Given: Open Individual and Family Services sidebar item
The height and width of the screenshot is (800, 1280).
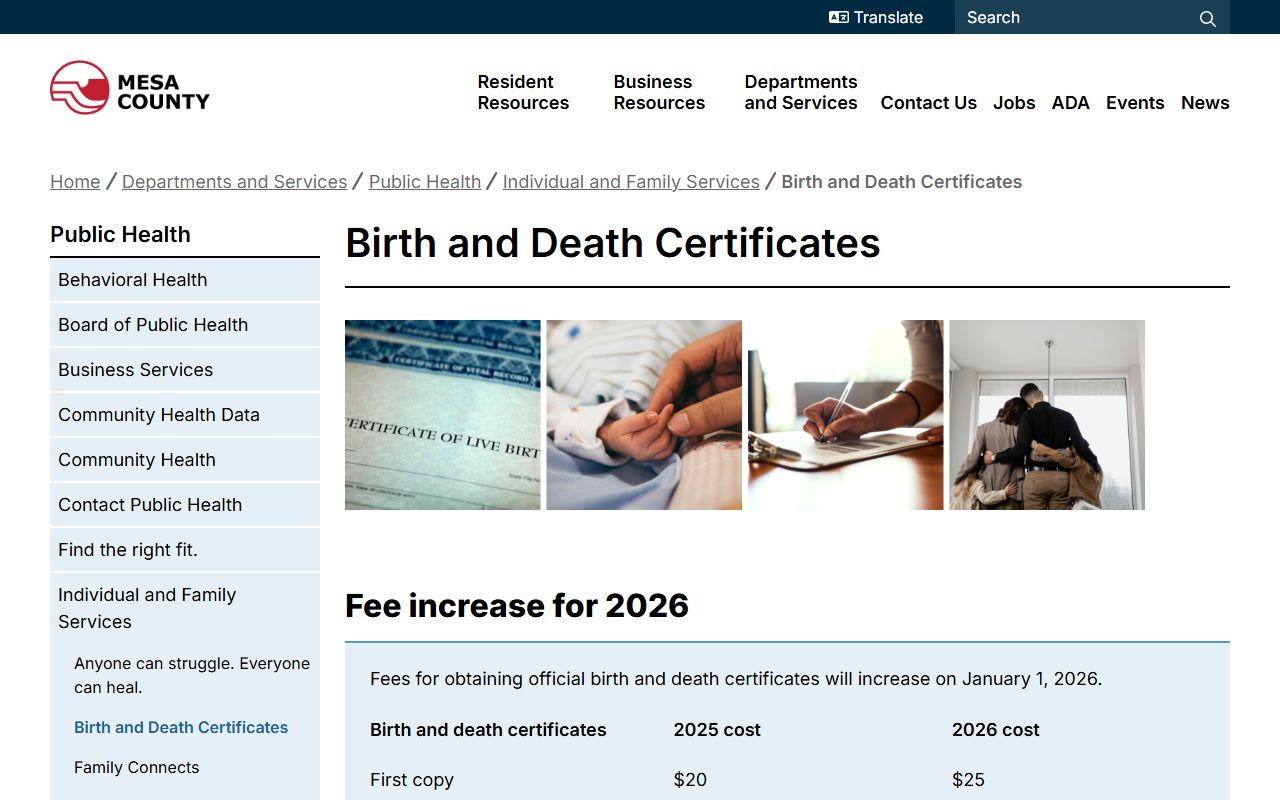Looking at the screenshot, I should 185,608.
